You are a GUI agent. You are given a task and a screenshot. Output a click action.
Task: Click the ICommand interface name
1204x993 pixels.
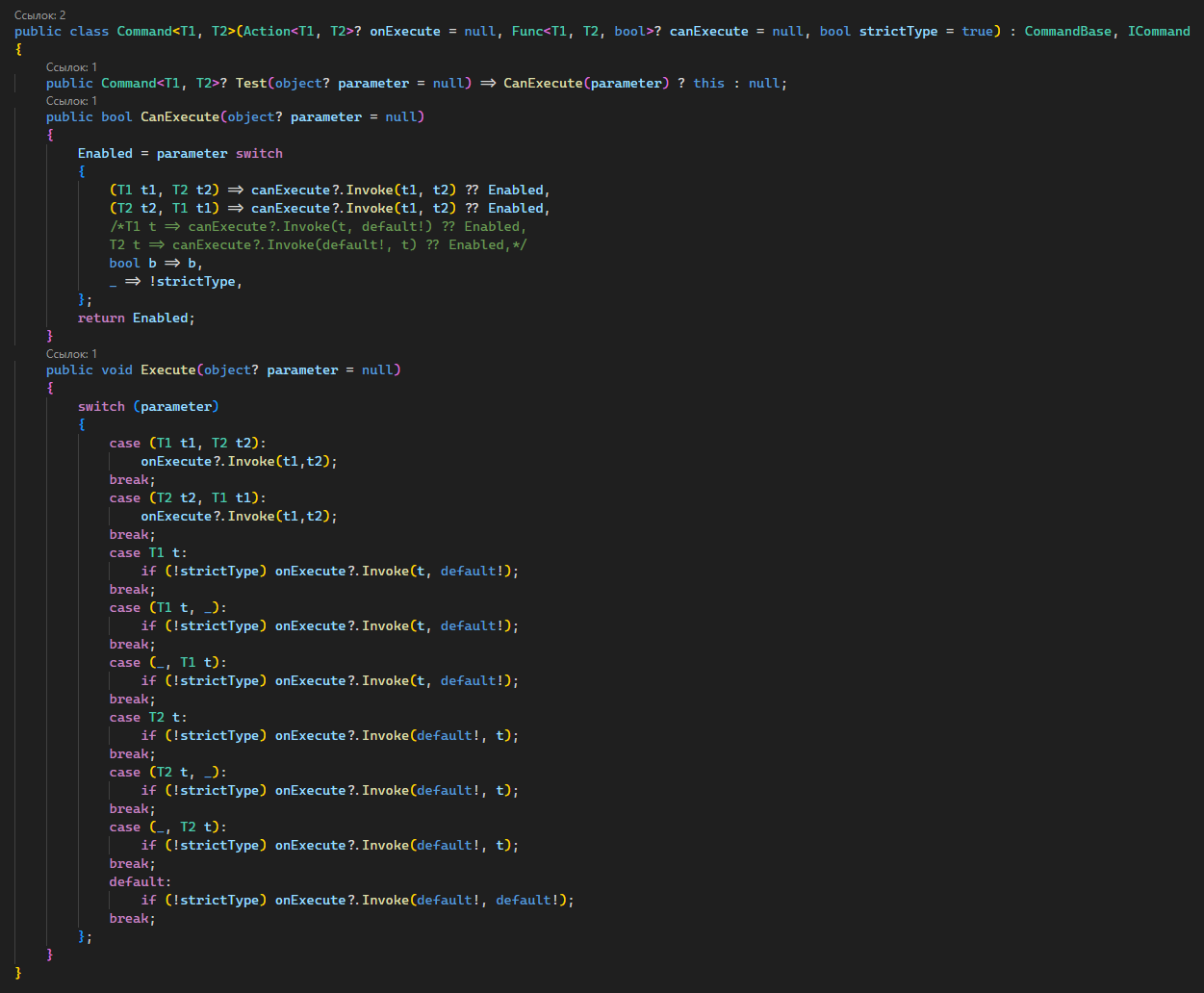point(1159,31)
